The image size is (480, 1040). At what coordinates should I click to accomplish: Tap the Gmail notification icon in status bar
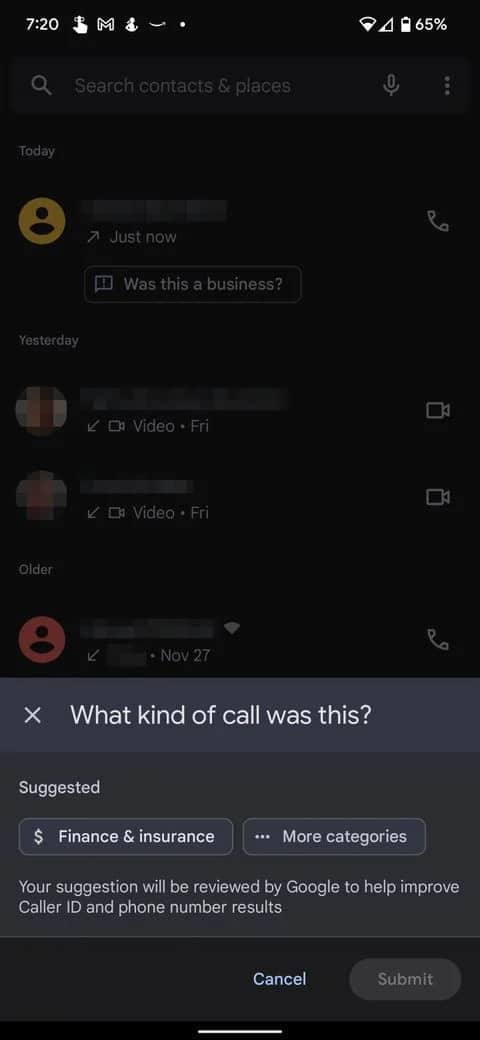coord(105,25)
